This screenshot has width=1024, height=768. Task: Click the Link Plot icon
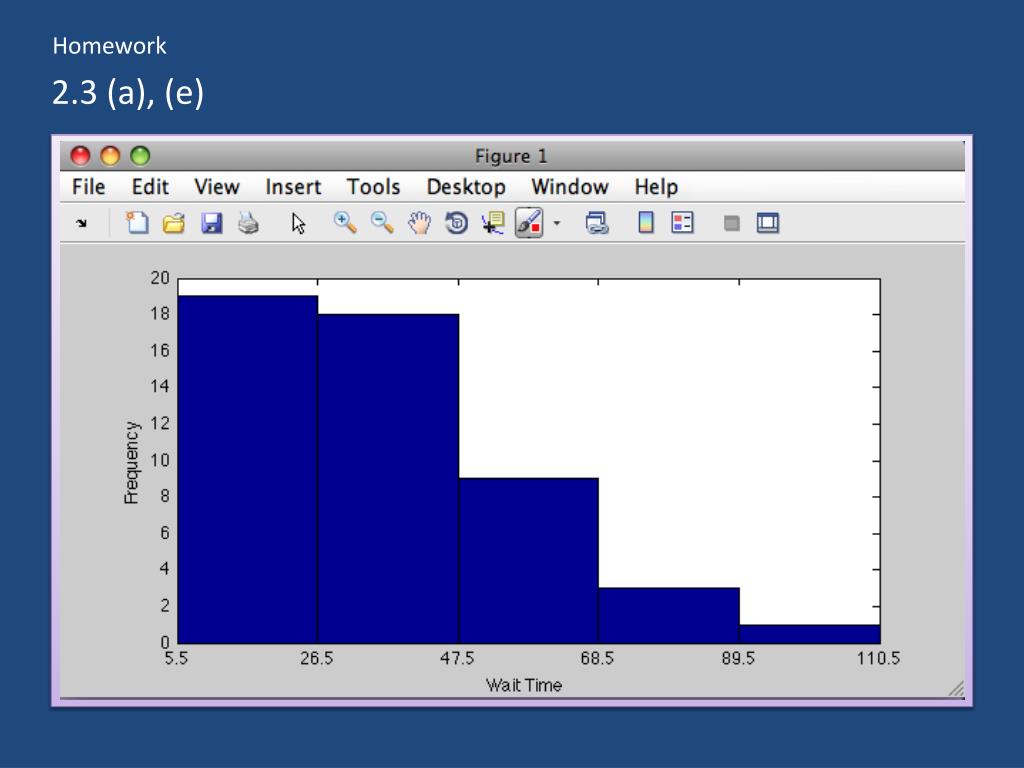[597, 223]
